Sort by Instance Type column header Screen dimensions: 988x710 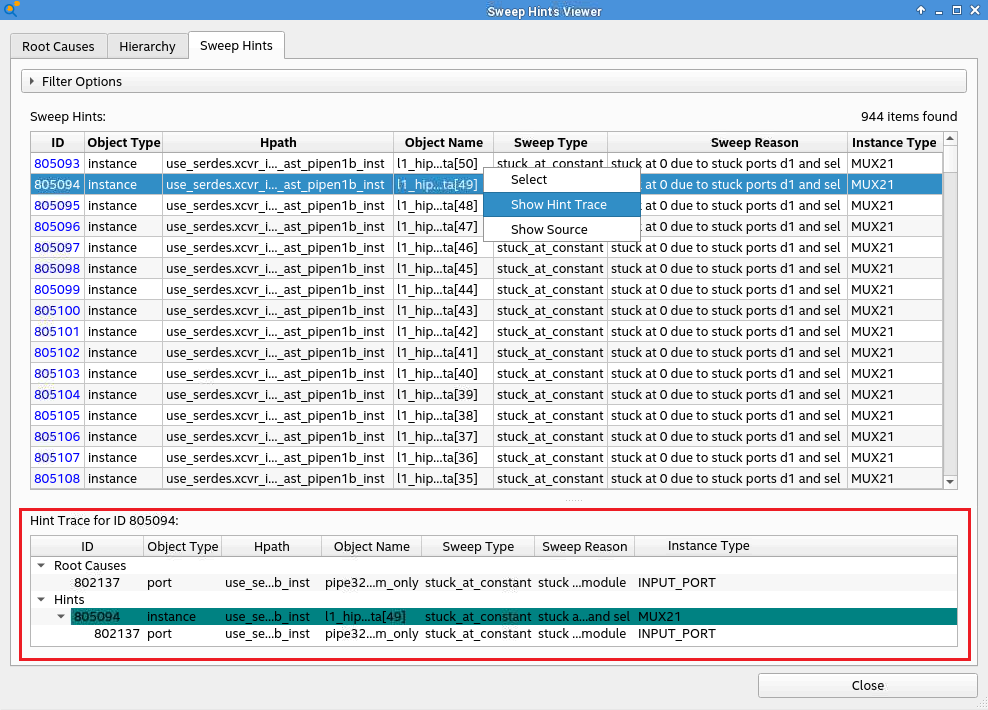pyautogui.click(x=893, y=142)
